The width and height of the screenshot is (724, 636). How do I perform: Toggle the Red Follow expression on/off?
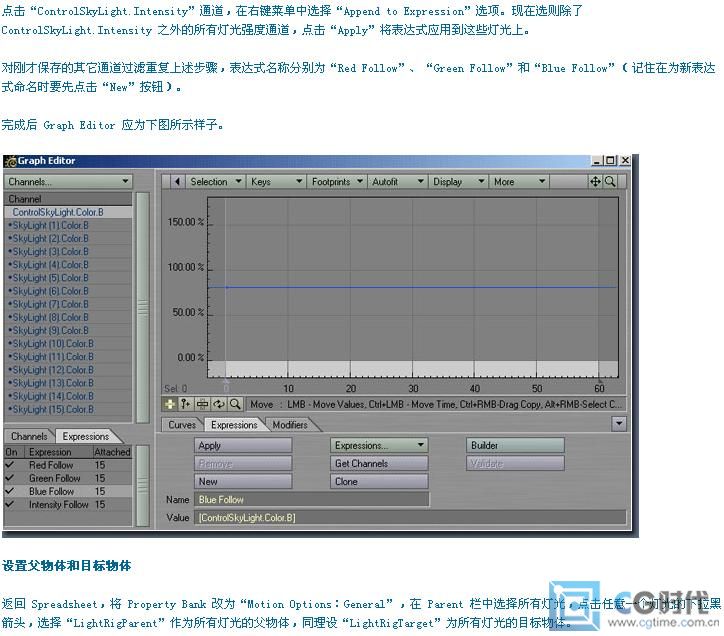10,465
